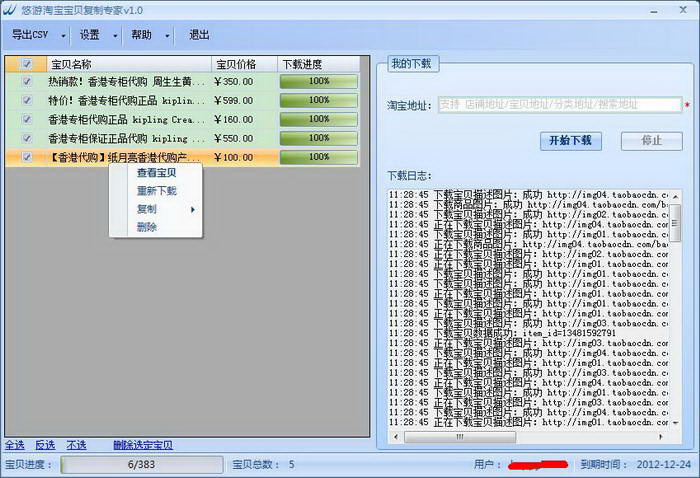Open the 设置 toolbar menu

point(90,35)
